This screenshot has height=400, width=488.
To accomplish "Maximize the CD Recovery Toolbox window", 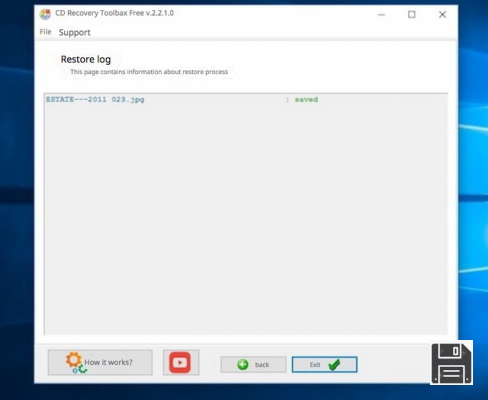I will point(412,15).
